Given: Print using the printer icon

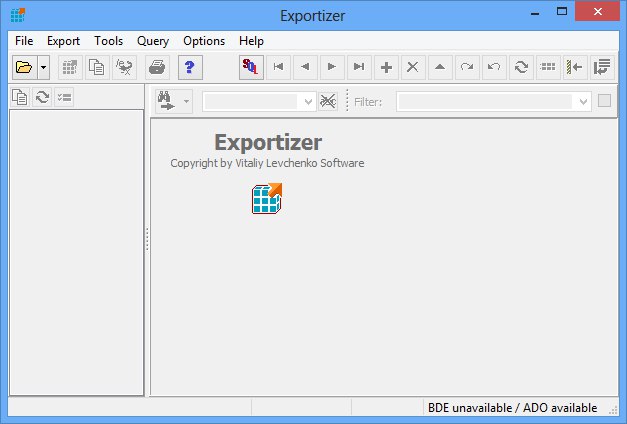Looking at the screenshot, I should point(157,67).
